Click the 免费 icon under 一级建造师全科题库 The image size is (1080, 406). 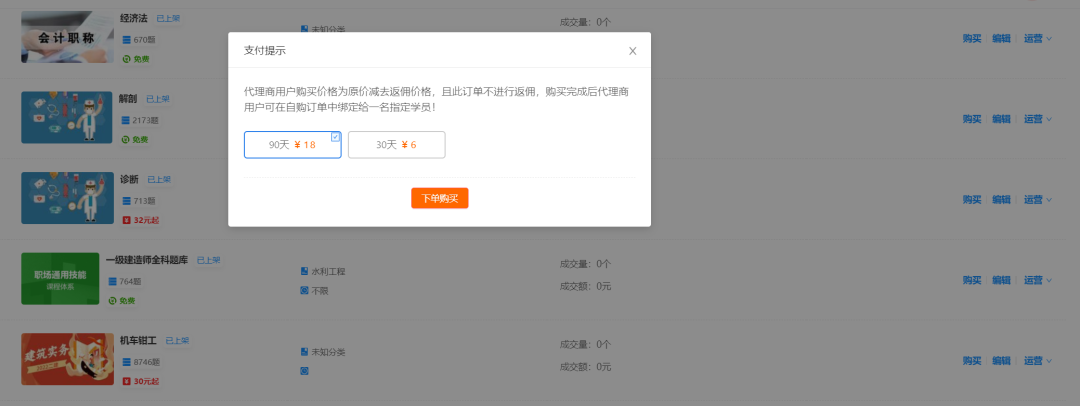113,301
